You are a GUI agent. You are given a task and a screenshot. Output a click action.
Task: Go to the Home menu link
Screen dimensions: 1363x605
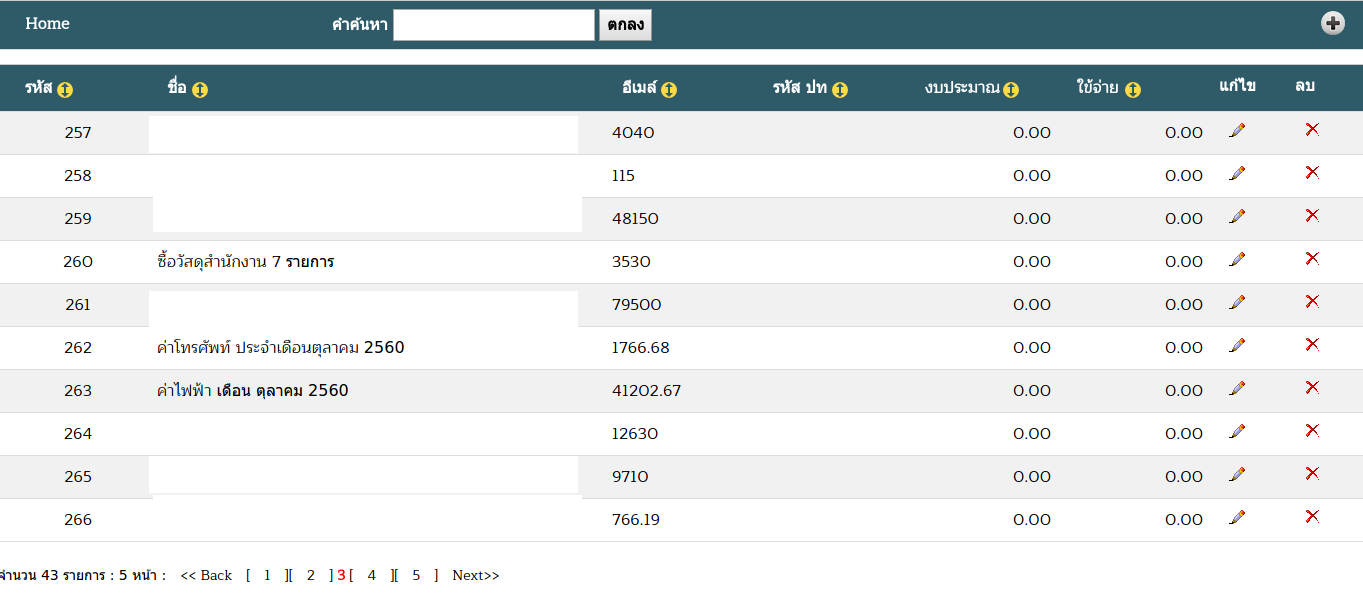(47, 24)
